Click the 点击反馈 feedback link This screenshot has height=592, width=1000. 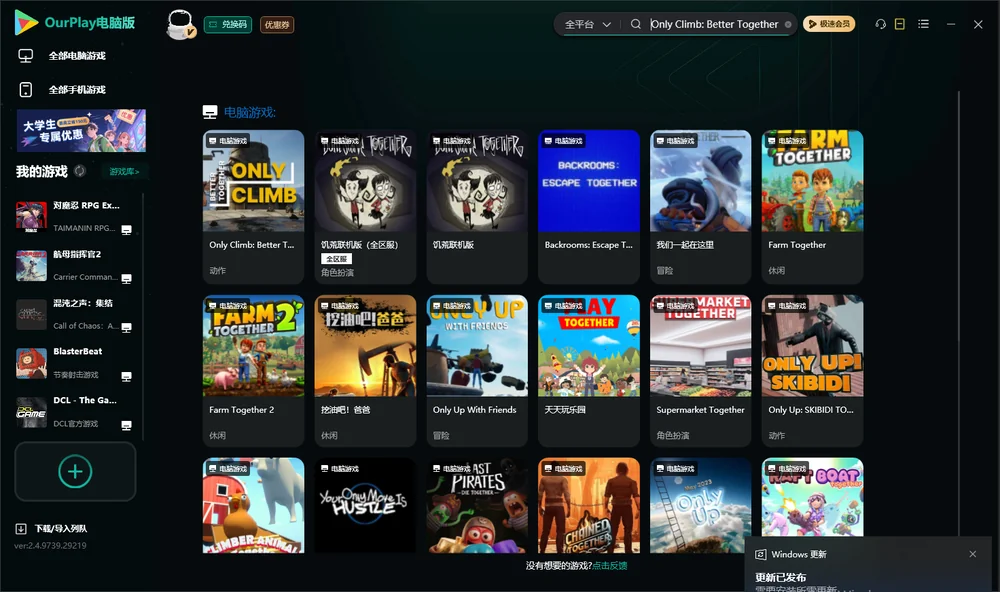pos(610,565)
